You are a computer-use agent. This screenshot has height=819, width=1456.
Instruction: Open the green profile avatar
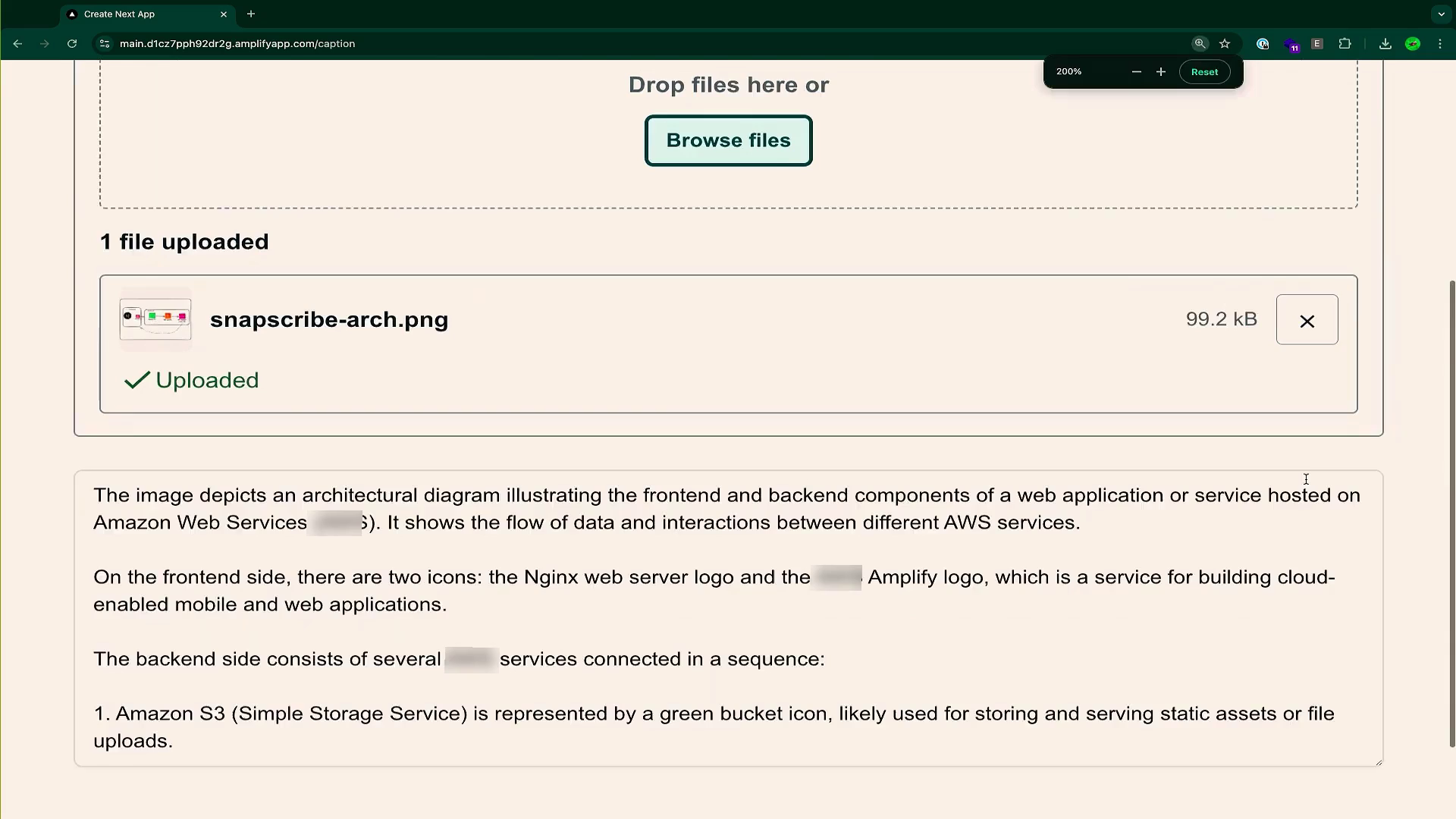pos(1412,44)
